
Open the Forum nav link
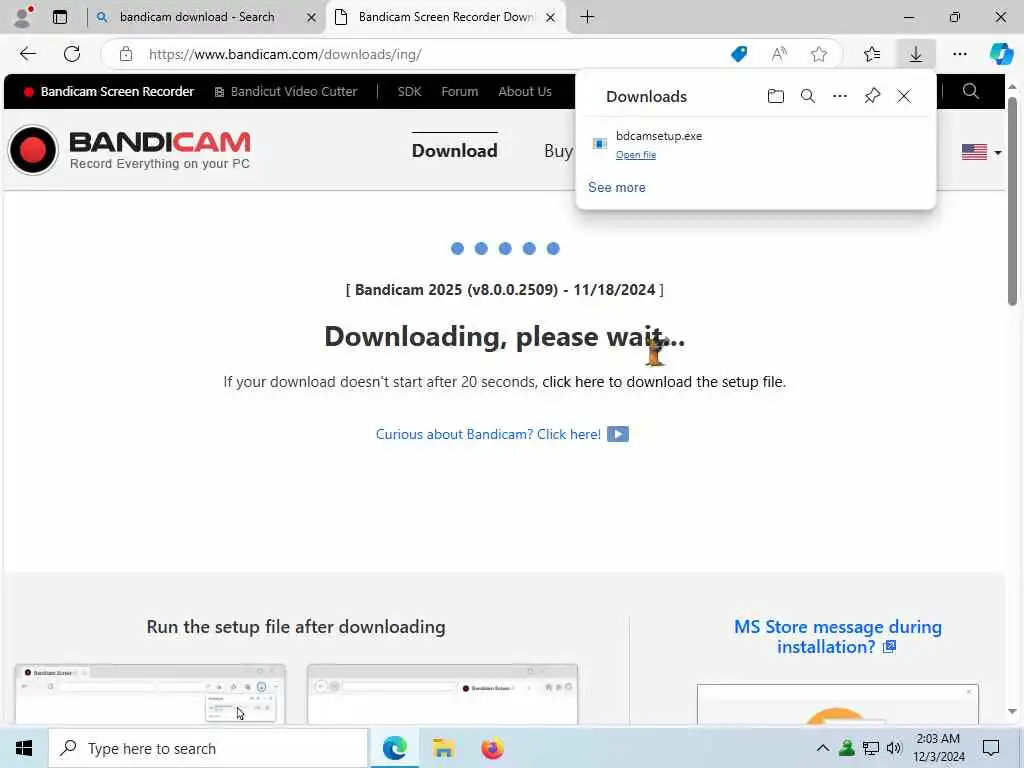460,92
